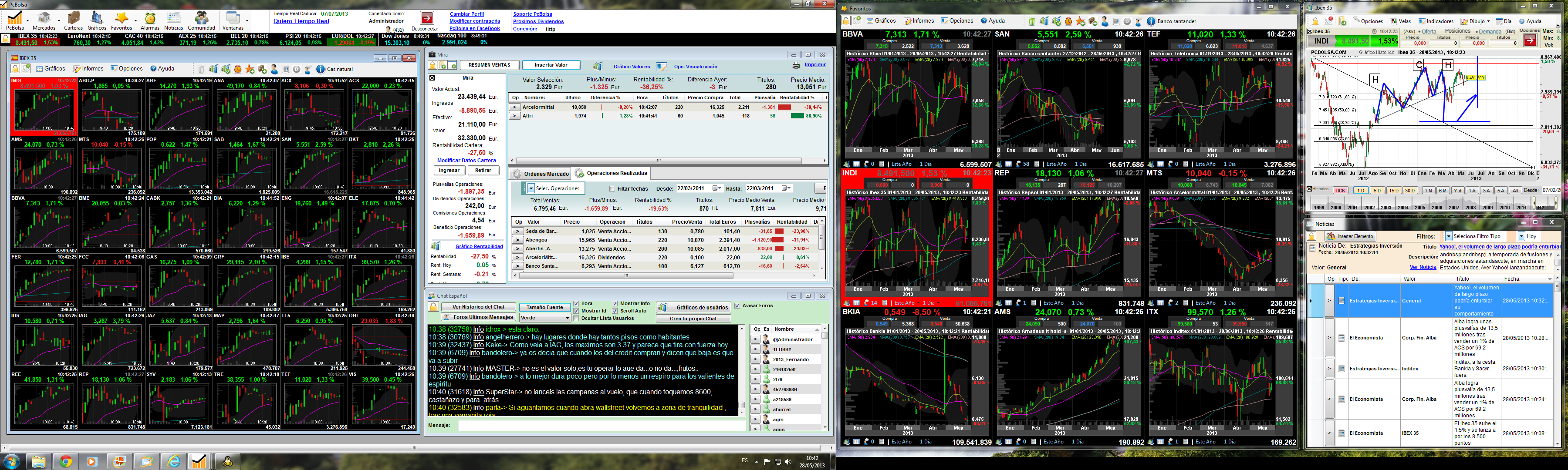The height and width of the screenshot is (470, 1568).
Task: Open the Selecciona Filtro Tipo dropdown
Action: (1449, 236)
